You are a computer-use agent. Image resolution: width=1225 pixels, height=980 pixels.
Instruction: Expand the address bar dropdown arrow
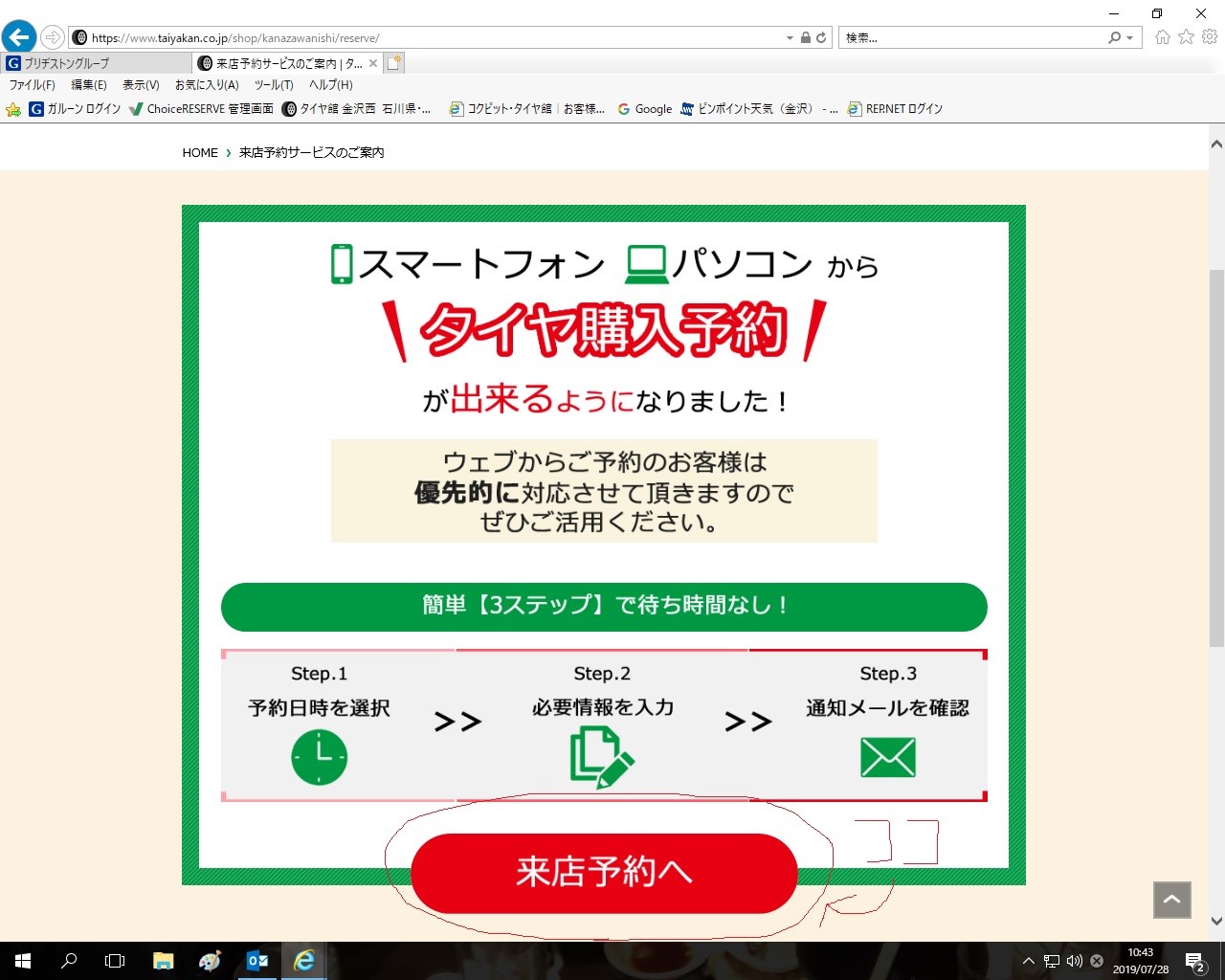pyautogui.click(x=790, y=38)
